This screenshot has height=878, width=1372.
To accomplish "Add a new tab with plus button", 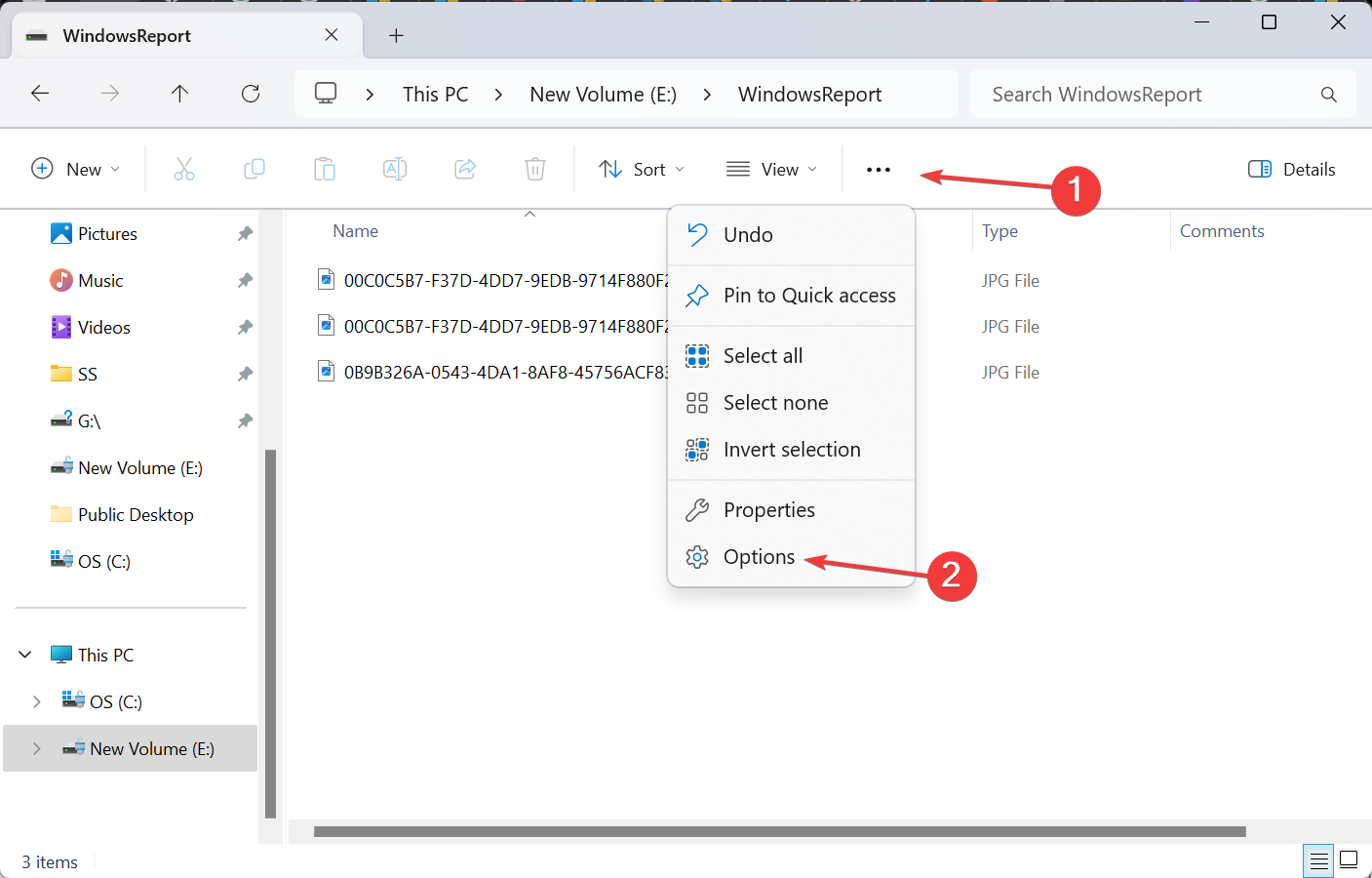I will click(396, 36).
